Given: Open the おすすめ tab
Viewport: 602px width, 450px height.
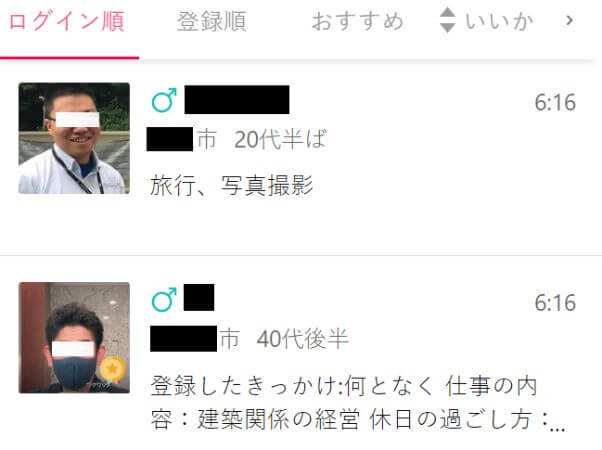Looking at the screenshot, I should [x=358, y=21].
